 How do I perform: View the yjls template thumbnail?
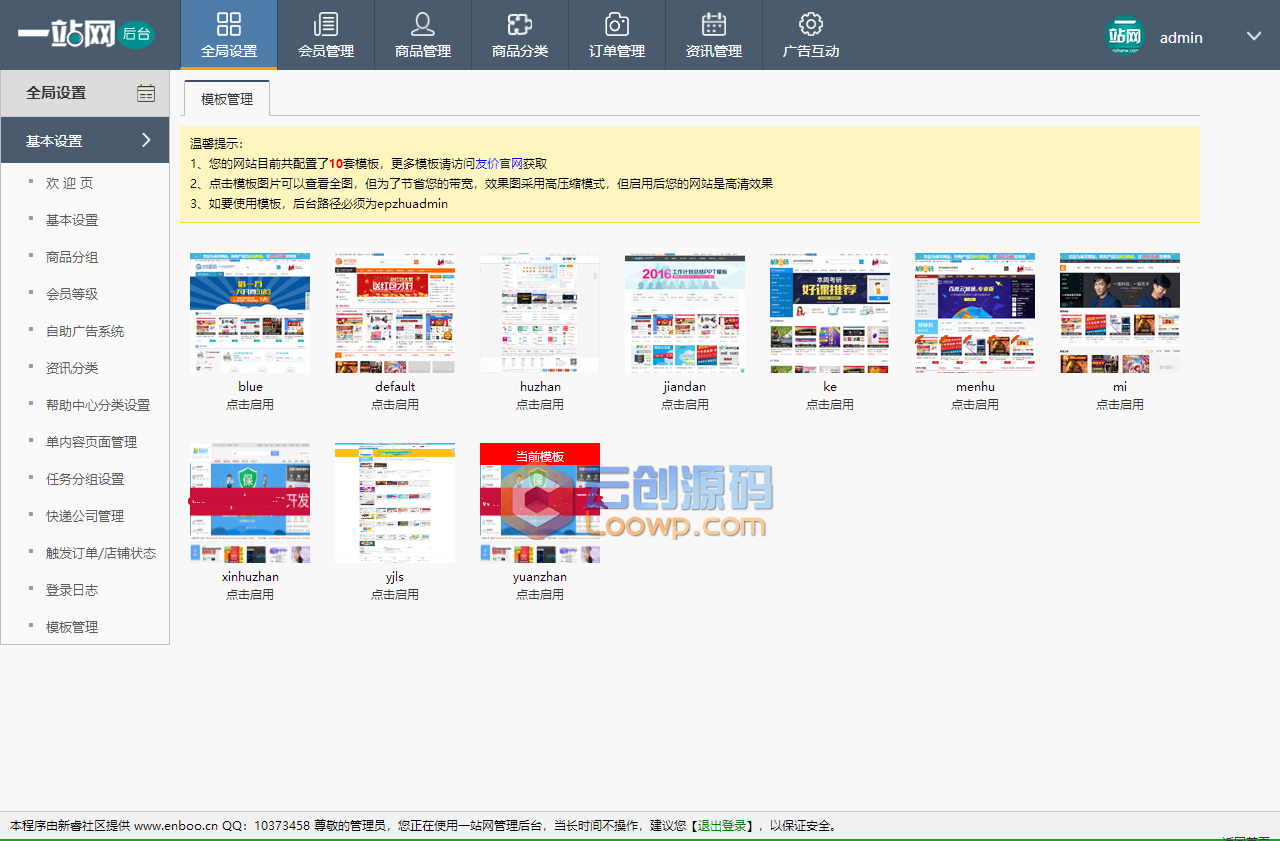pos(395,503)
